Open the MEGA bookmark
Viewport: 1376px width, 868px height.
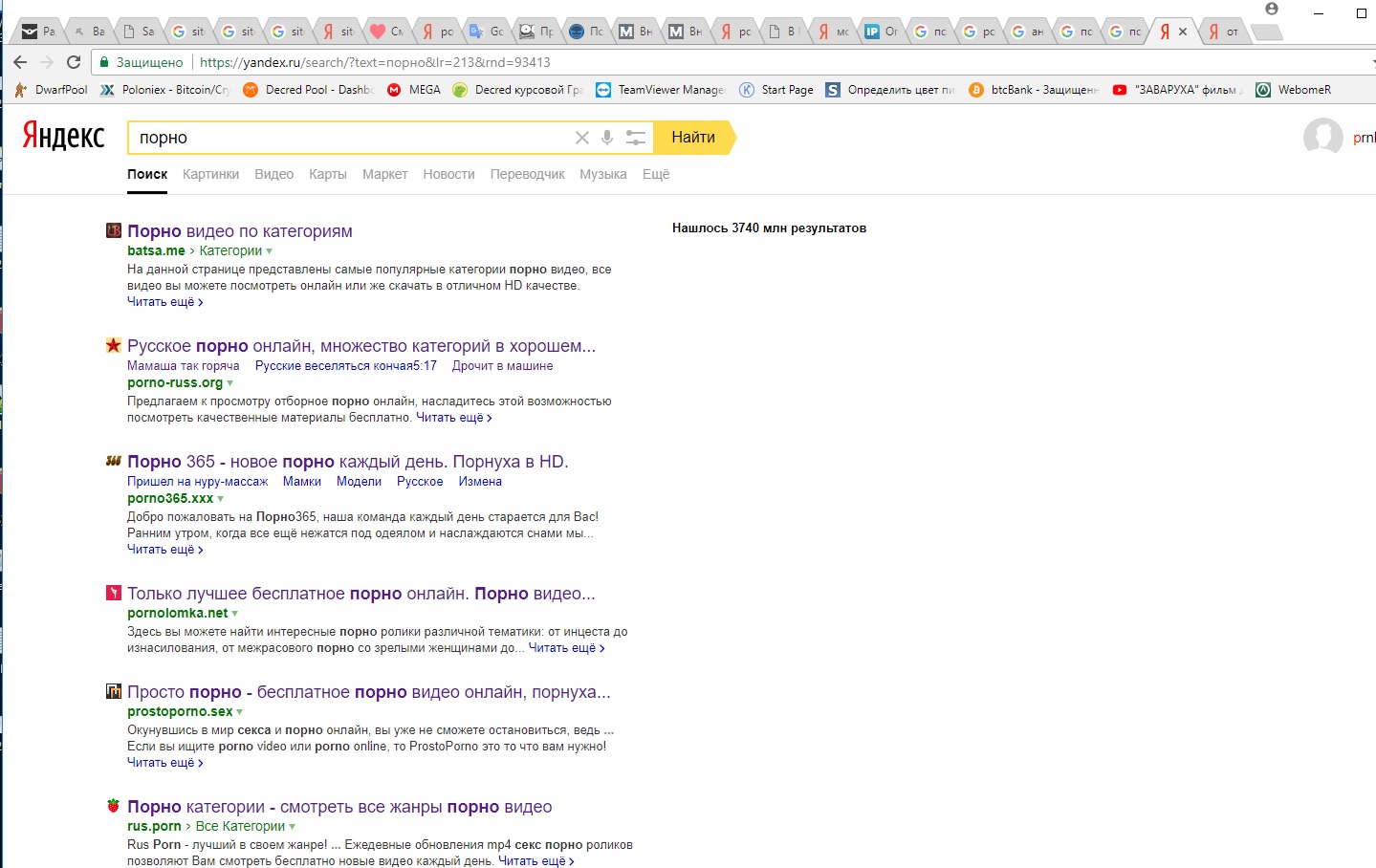(414, 90)
